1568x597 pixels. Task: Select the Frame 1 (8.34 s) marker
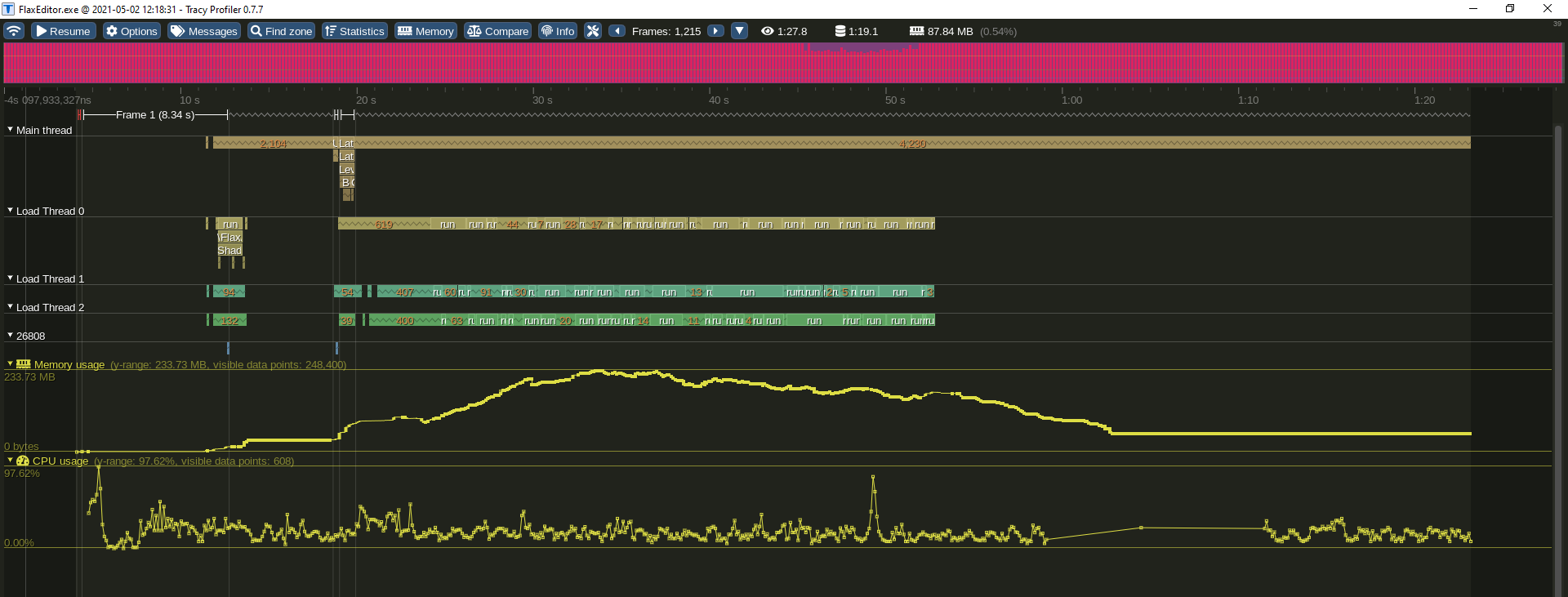pyautogui.click(x=155, y=115)
